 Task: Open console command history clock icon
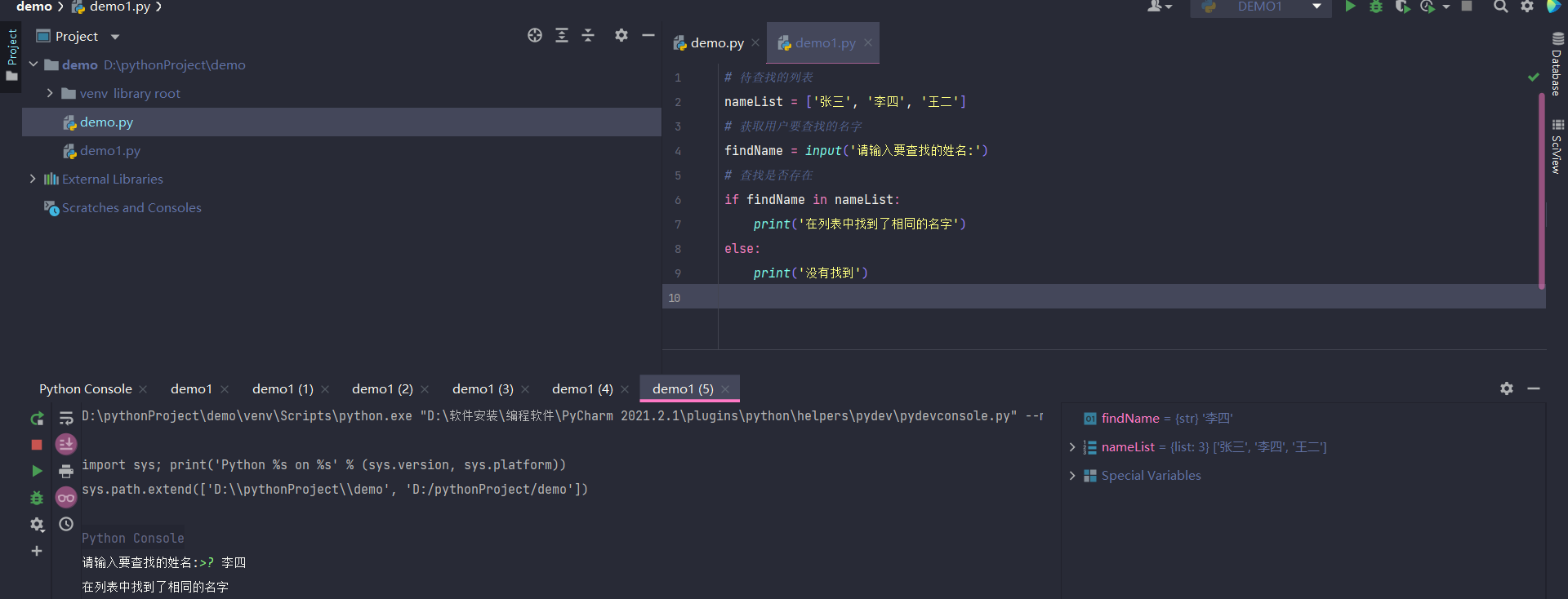66,524
